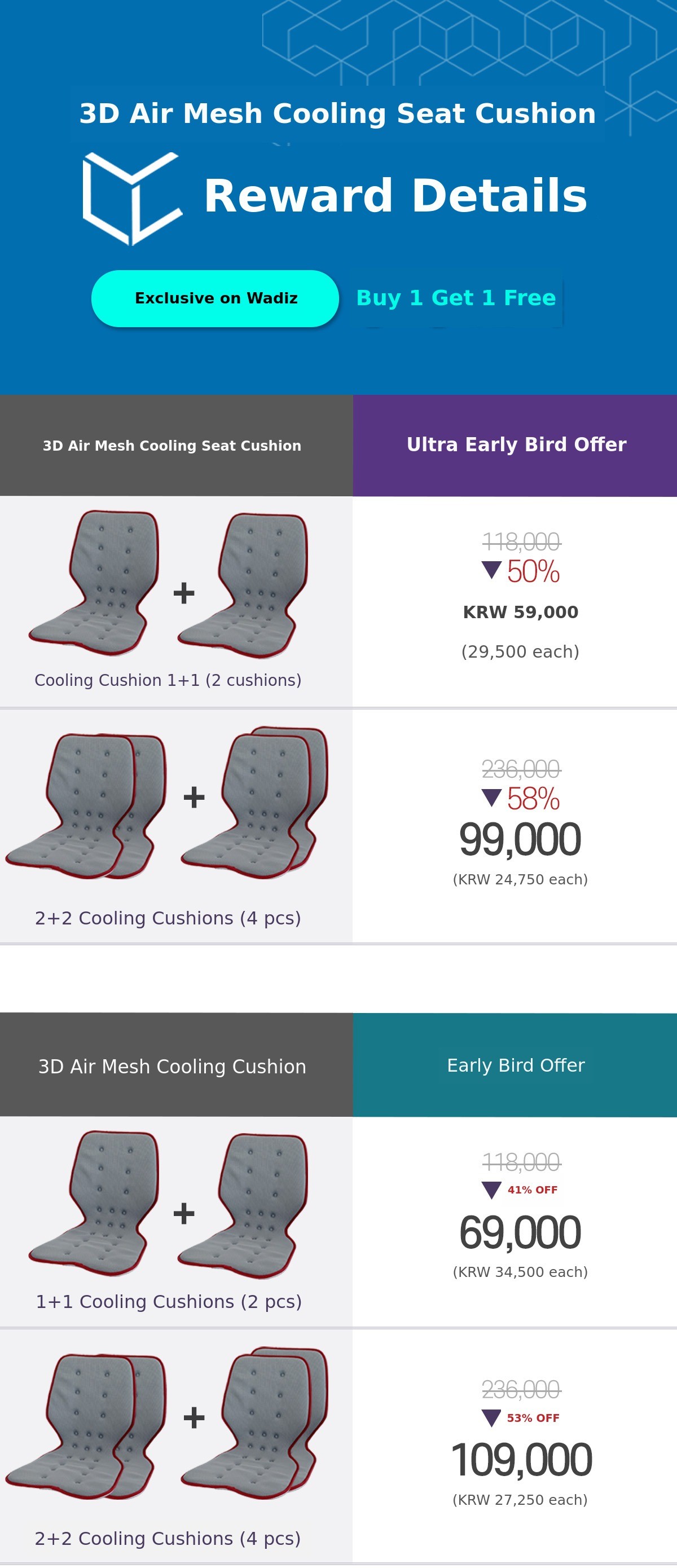Click the 109,000 price text
Viewport: 677px width, 1568px height.
tap(521, 1460)
